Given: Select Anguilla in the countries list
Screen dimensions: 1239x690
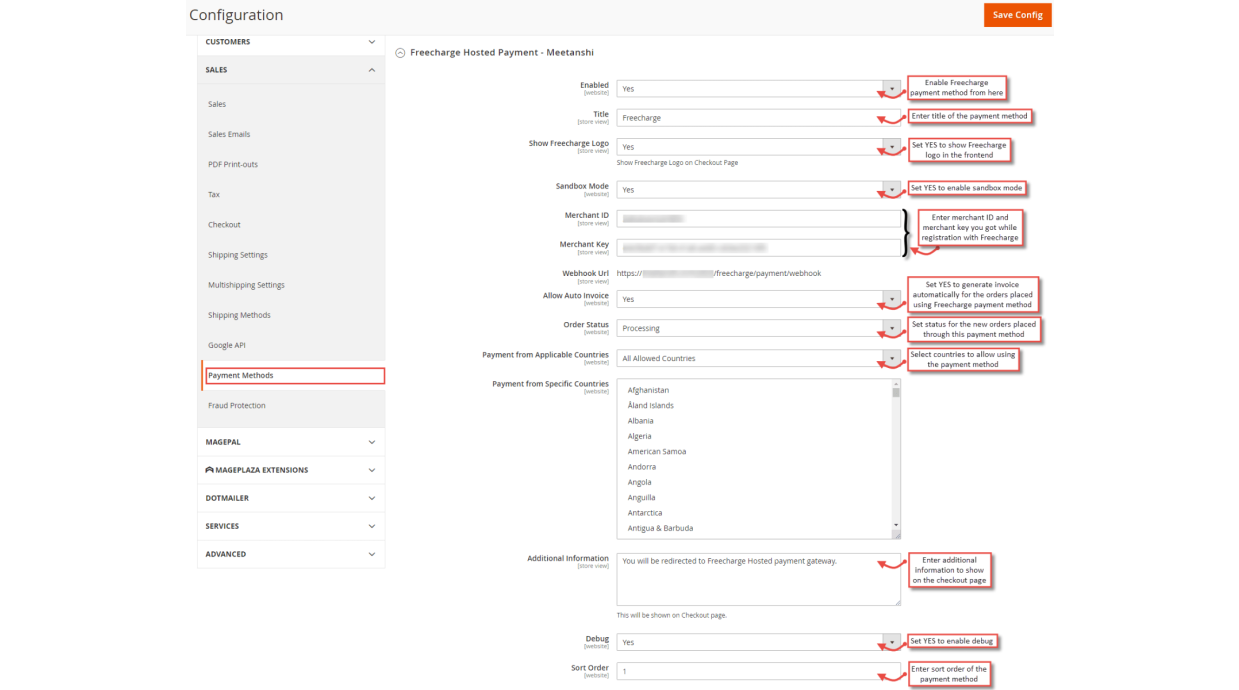Looking at the screenshot, I should click(x=755, y=498).
